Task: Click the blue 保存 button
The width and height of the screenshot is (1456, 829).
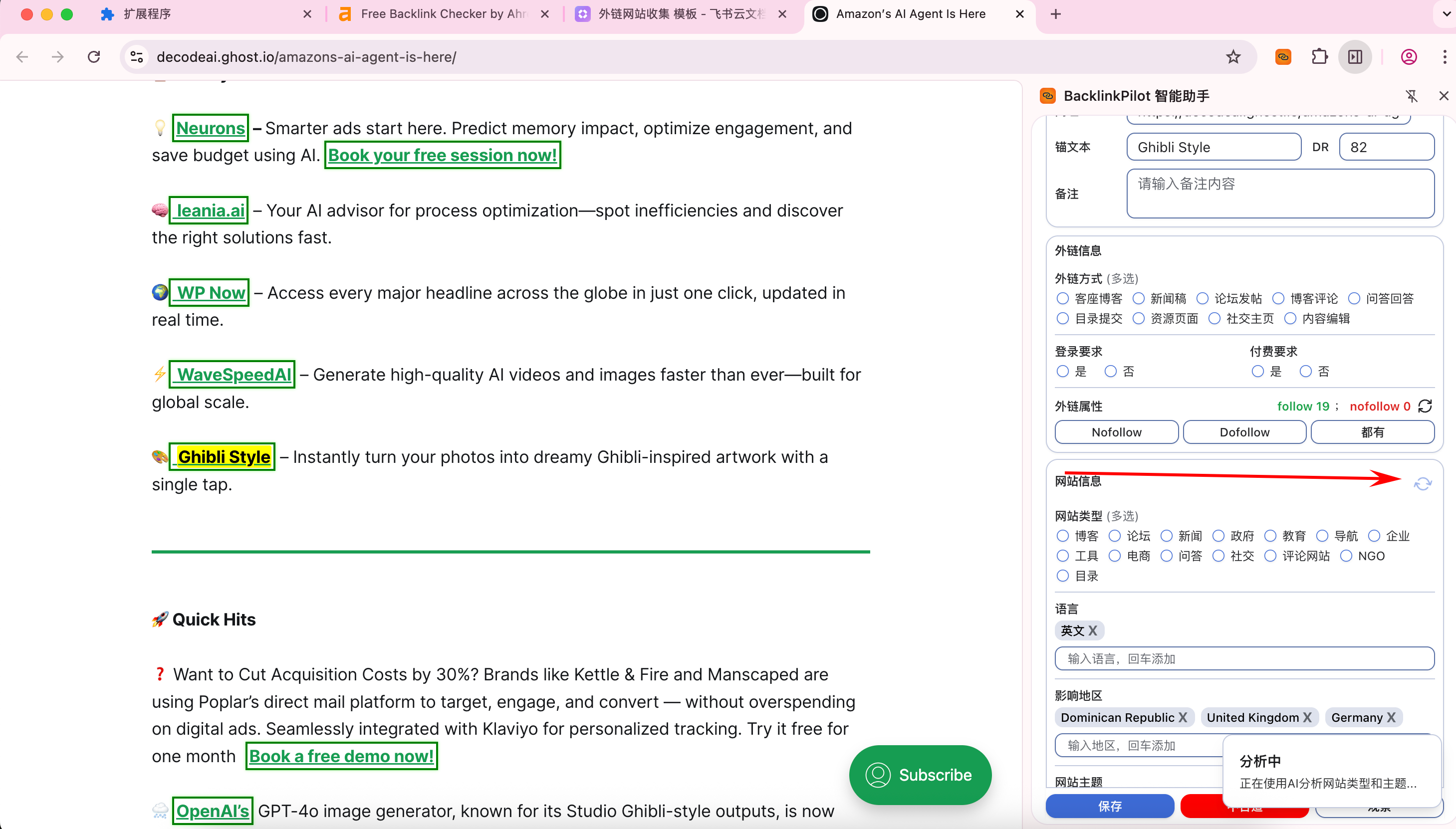Action: (1109, 806)
